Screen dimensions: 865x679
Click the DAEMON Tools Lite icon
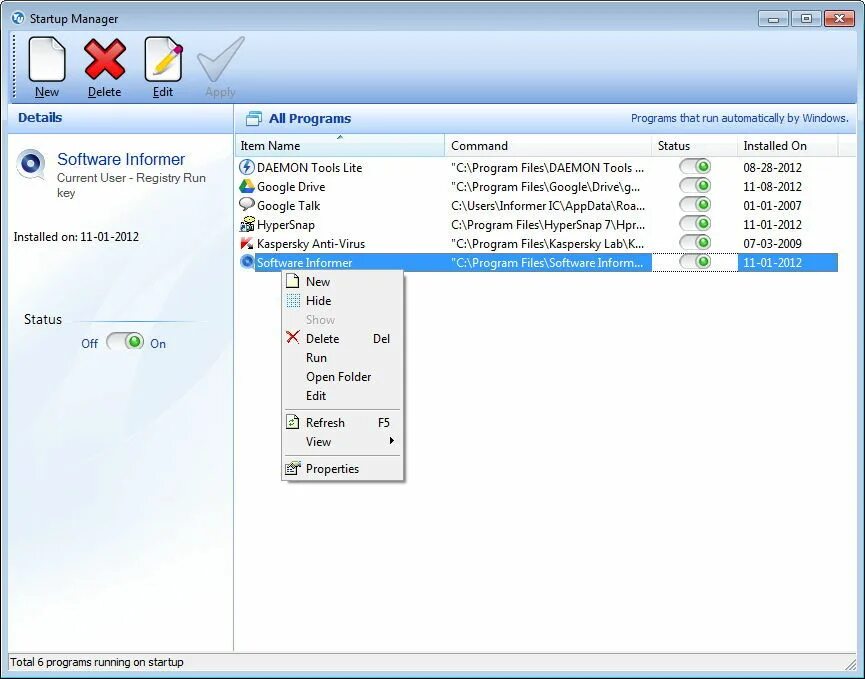tap(247, 167)
